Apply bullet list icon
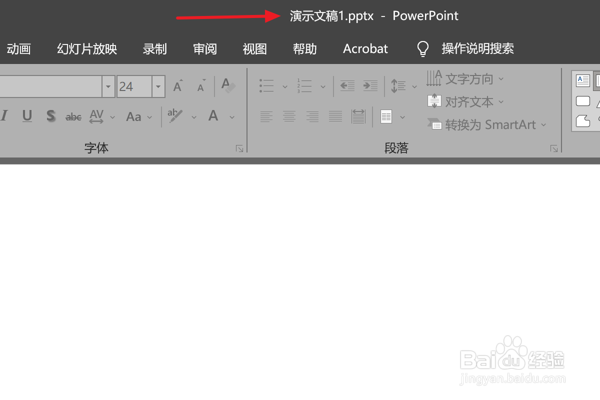Image resolution: width=600 pixels, height=400 pixels. point(266,86)
